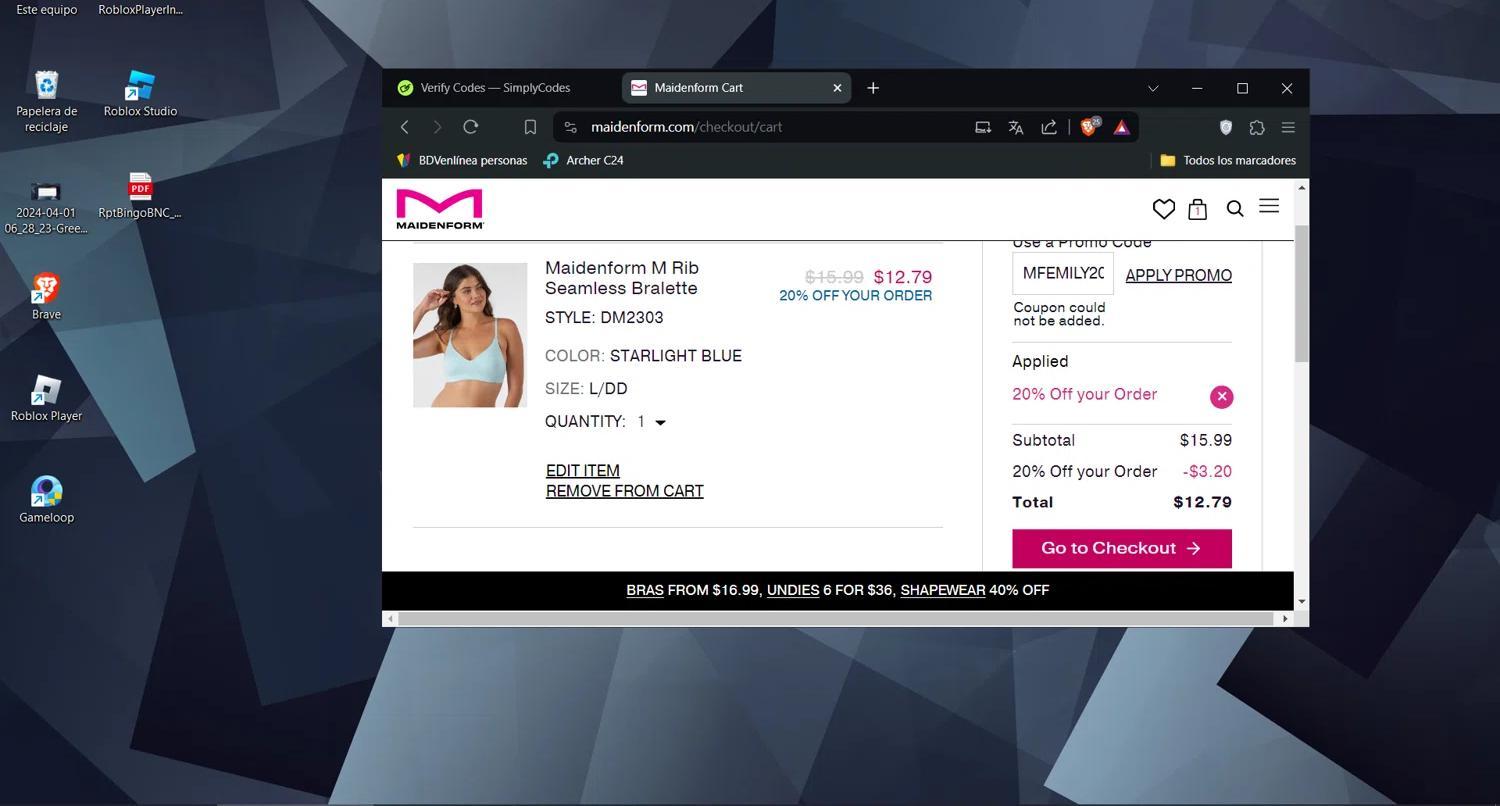Select the Brave desktop shortcut
The image size is (1500, 806).
[46, 296]
